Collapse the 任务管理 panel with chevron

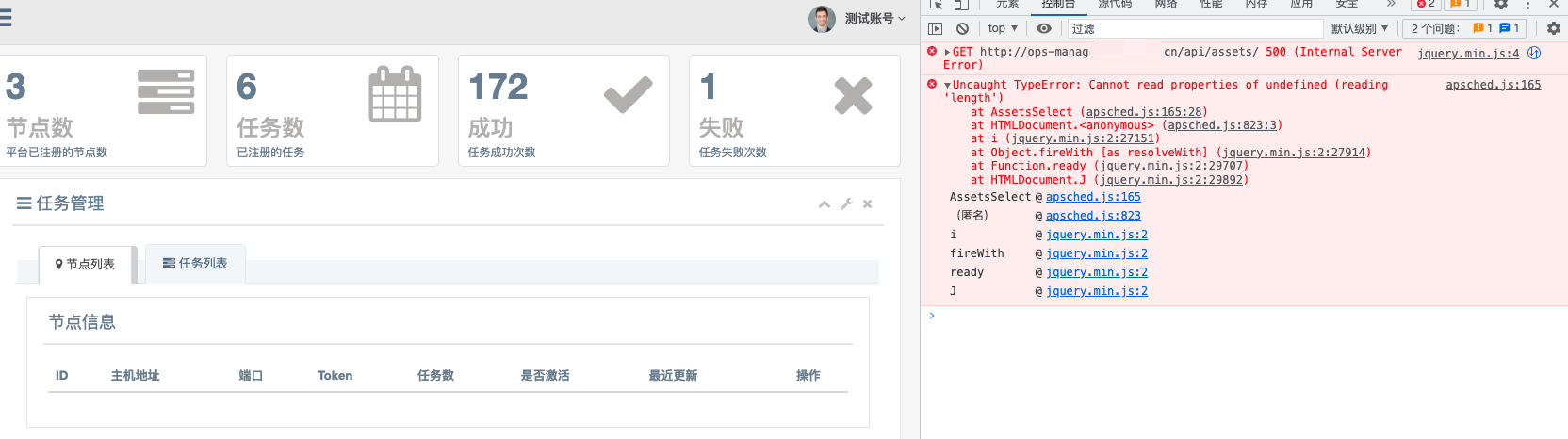pos(825,204)
